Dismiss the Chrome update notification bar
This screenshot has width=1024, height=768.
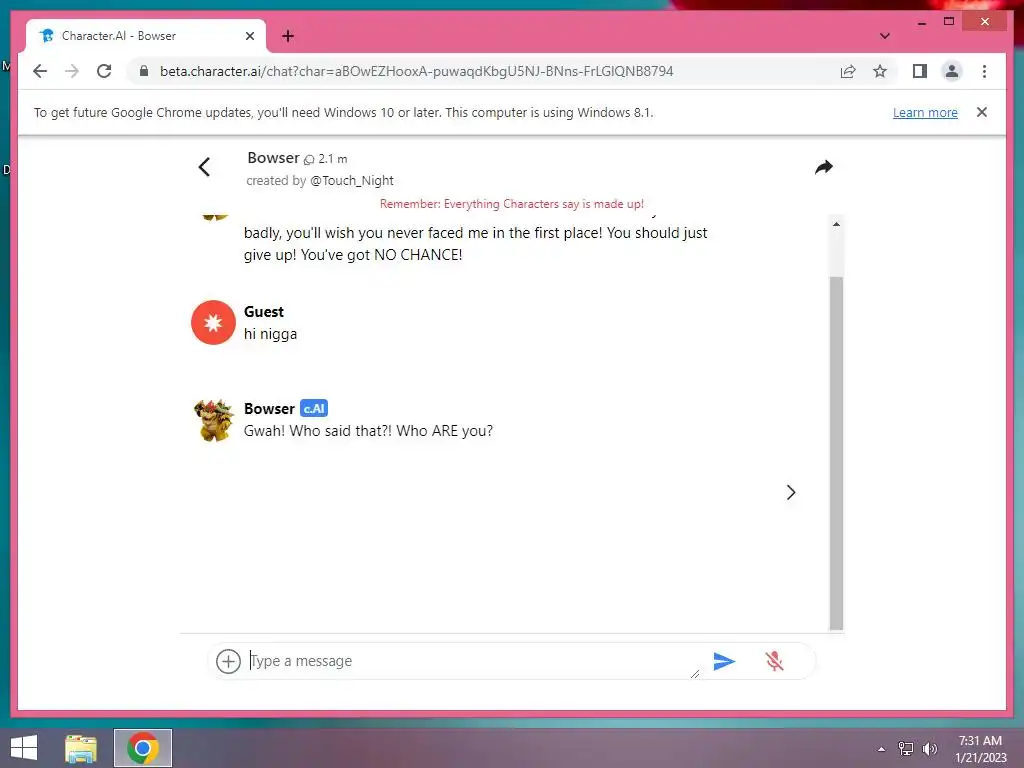click(x=982, y=112)
